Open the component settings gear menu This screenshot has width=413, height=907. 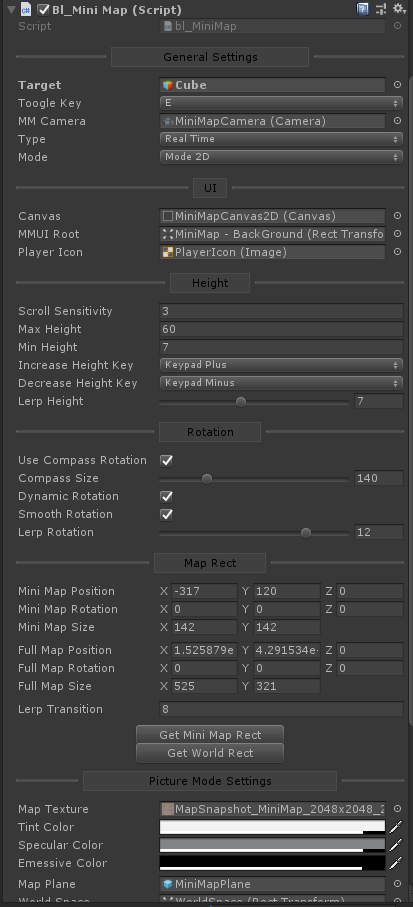tap(399, 9)
